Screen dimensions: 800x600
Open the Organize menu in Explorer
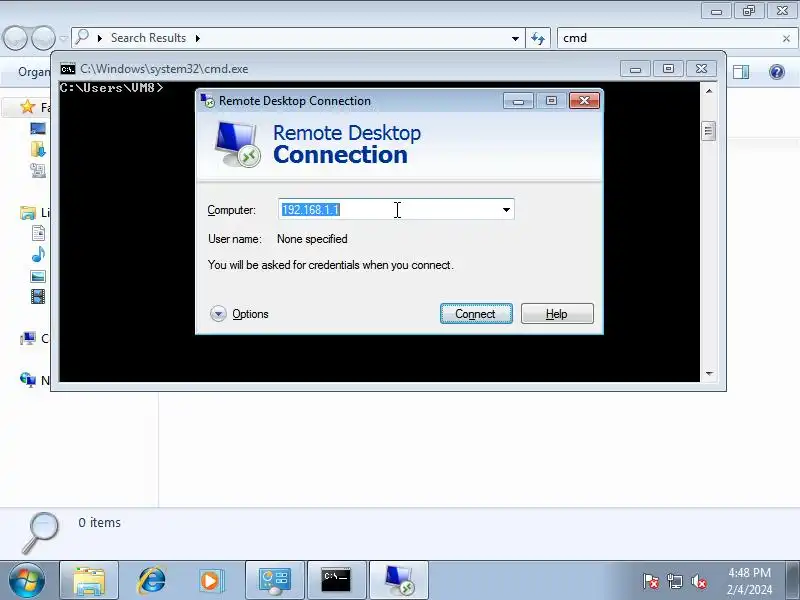(x=34, y=72)
